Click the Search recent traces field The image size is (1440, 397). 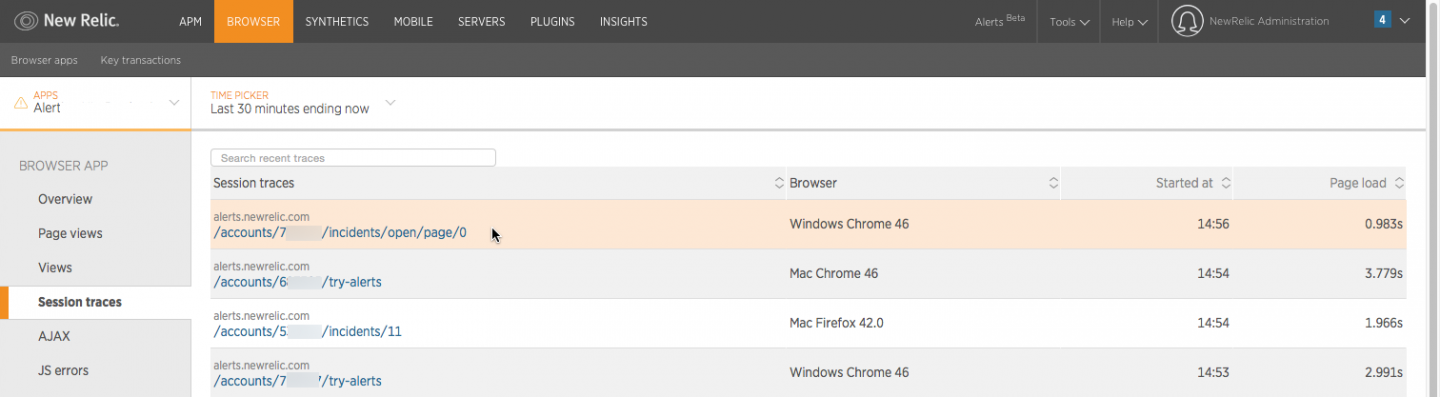point(353,158)
